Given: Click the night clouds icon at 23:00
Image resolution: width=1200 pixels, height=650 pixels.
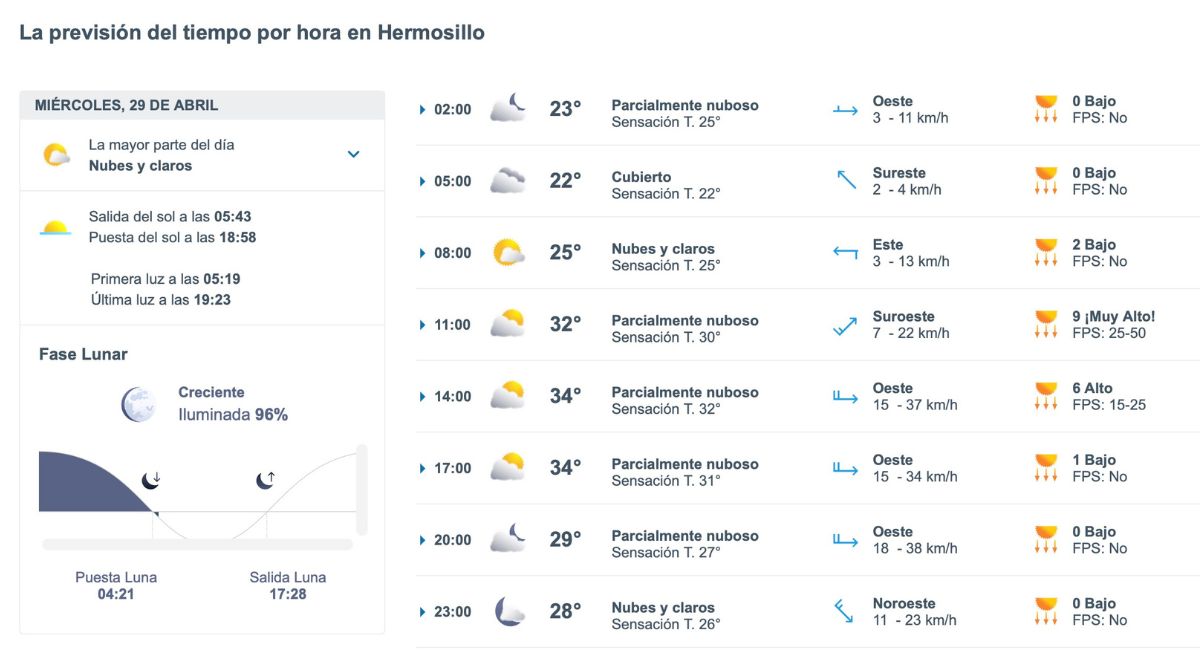Looking at the screenshot, I should (x=507, y=611).
